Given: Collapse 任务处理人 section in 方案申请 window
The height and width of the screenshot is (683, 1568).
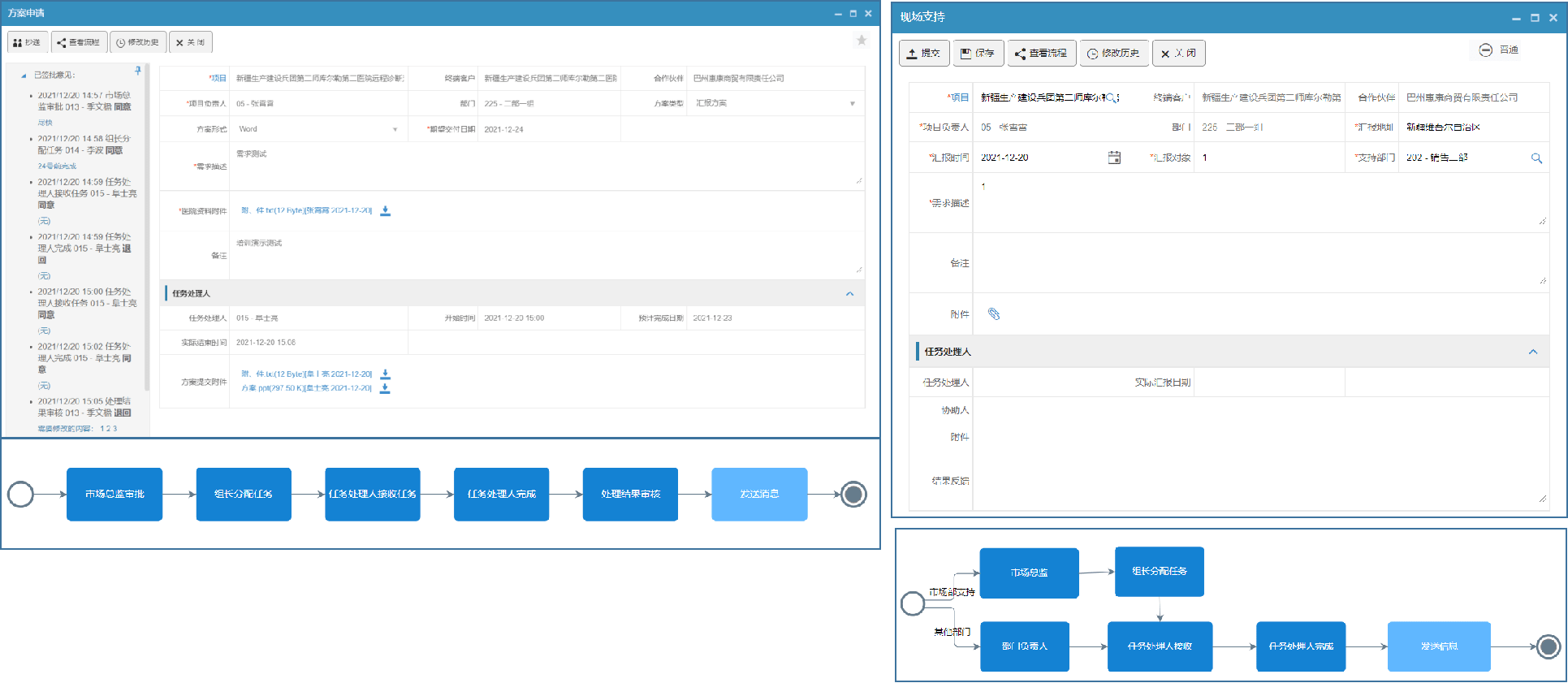Looking at the screenshot, I should (x=849, y=294).
